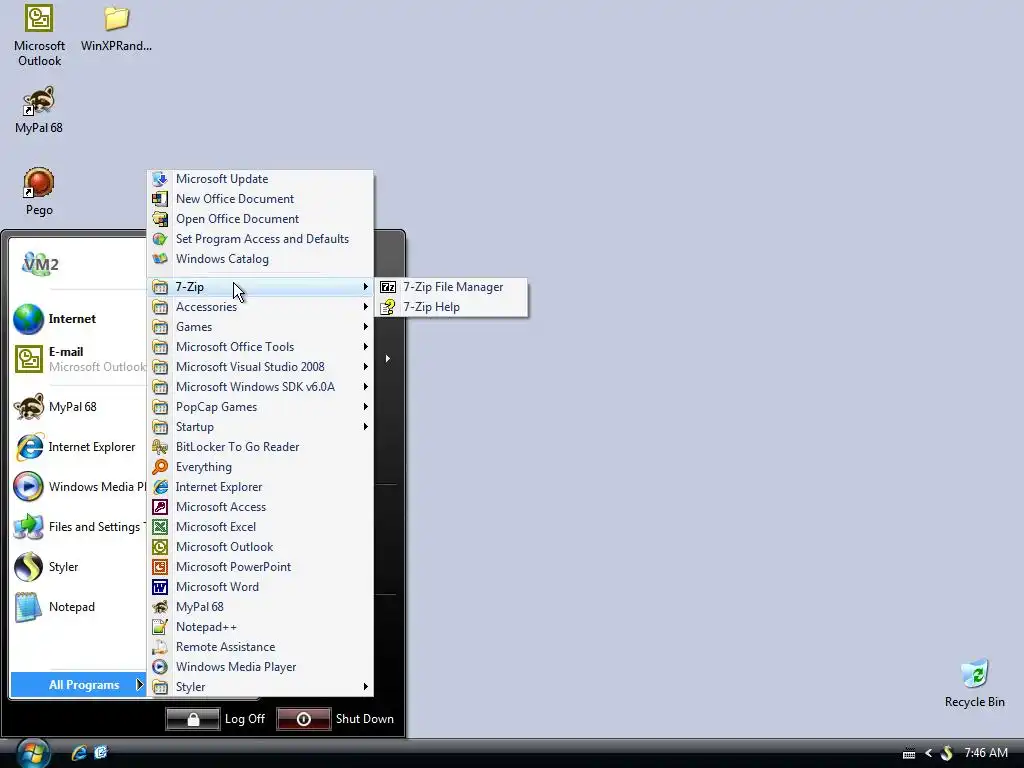Image resolution: width=1024 pixels, height=768 pixels.
Task: Click the Microsoft Excel icon
Action: click(x=160, y=527)
